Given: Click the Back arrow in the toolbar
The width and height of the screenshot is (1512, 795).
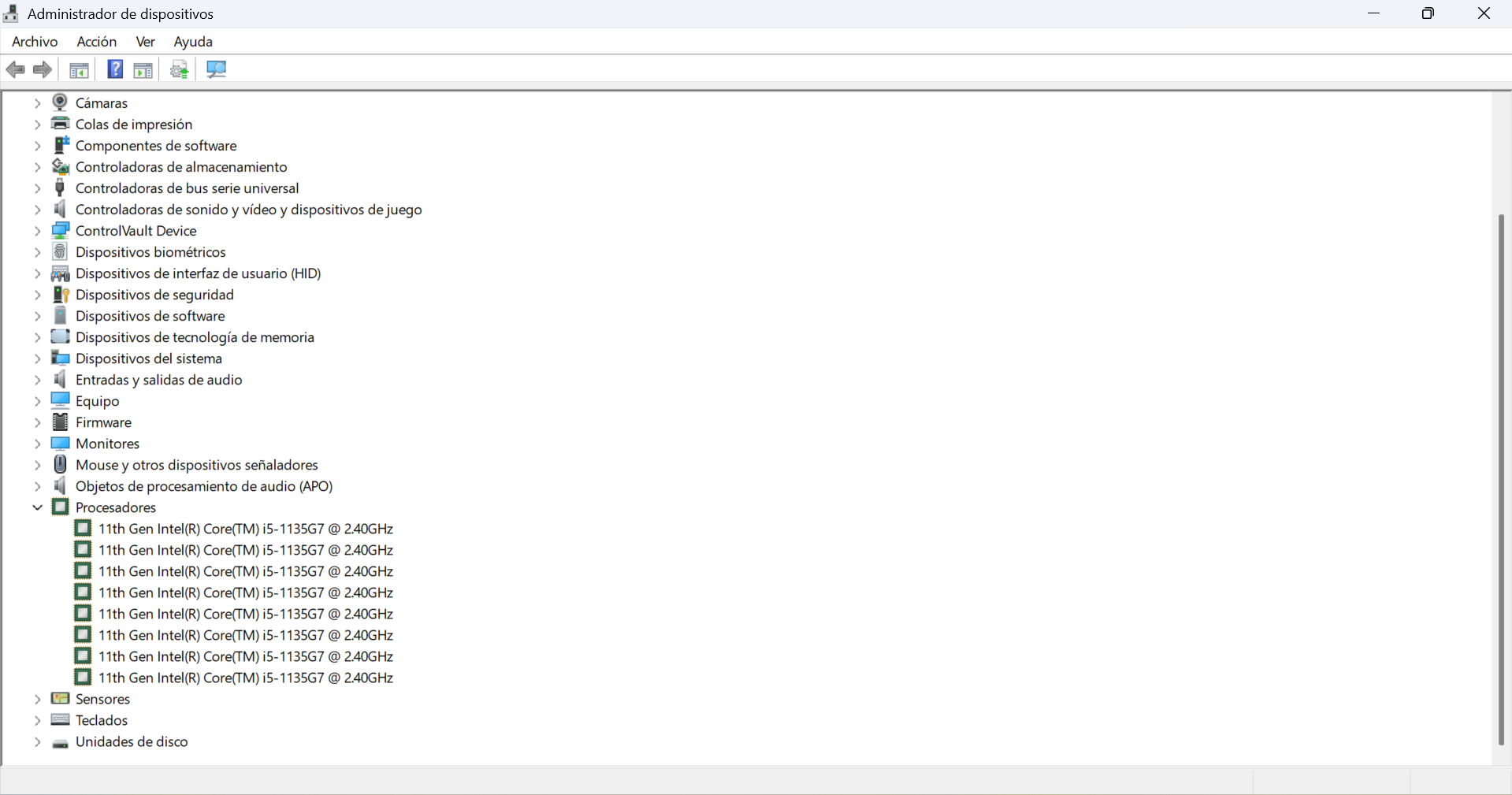Looking at the screenshot, I should pyautogui.click(x=16, y=69).
